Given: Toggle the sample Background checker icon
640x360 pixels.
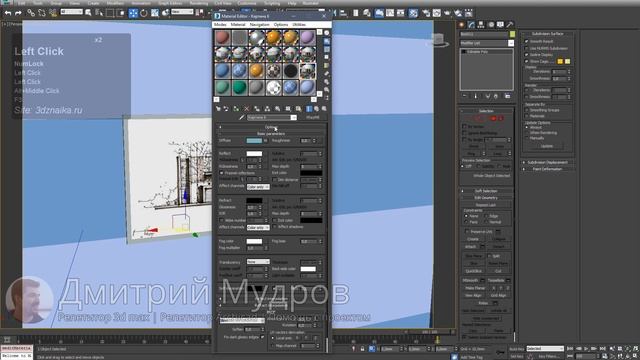Looking at the screenshot, I should [327, 49].
